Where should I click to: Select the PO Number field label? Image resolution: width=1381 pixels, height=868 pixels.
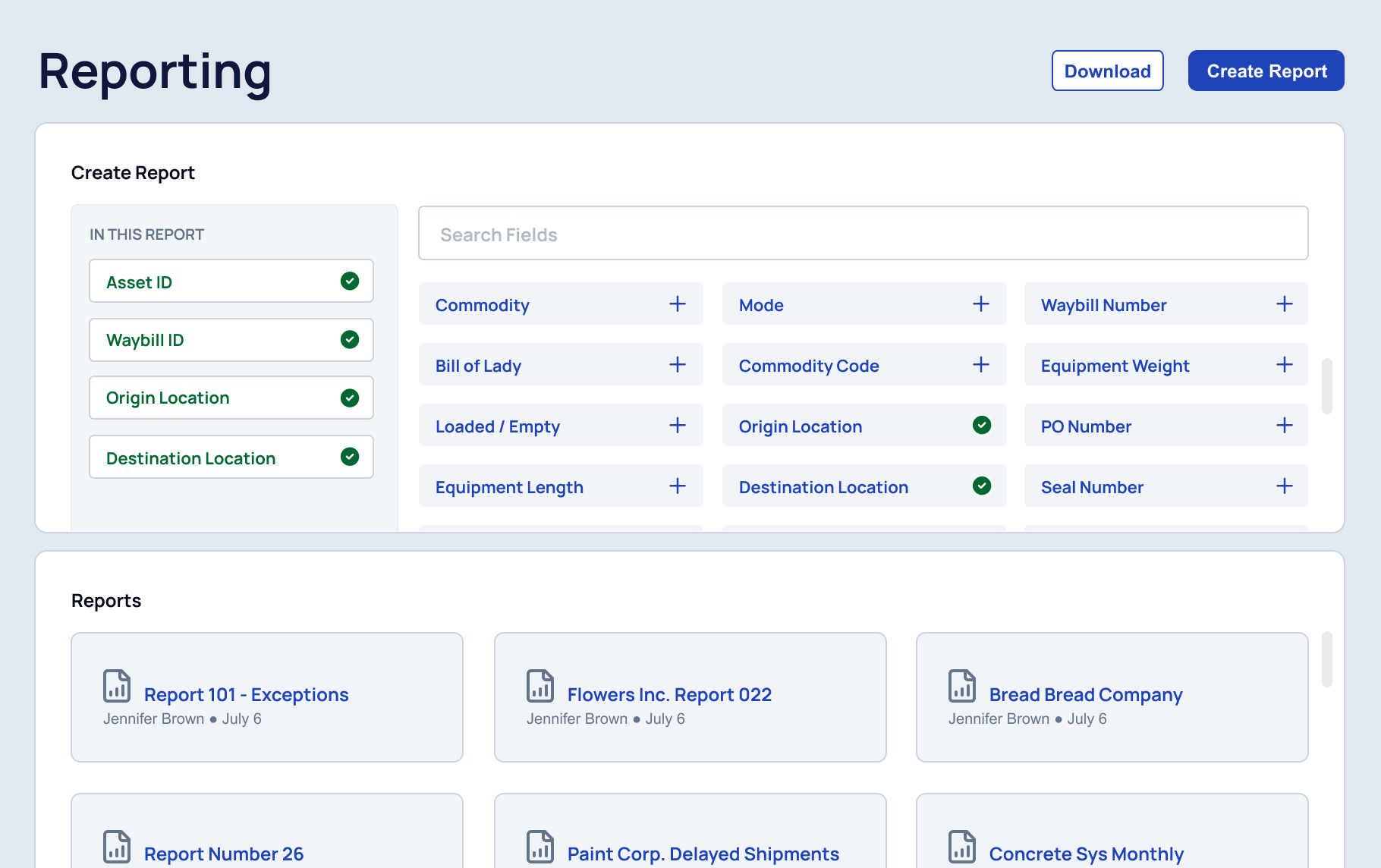tap(1087, 426)
